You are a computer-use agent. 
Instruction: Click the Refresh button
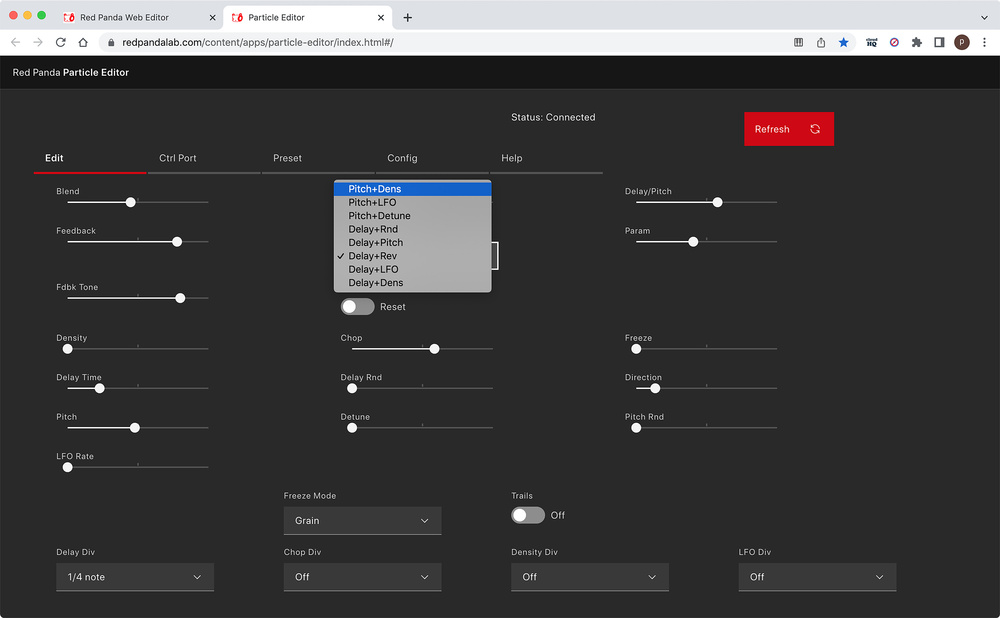[x=788, y=129]
